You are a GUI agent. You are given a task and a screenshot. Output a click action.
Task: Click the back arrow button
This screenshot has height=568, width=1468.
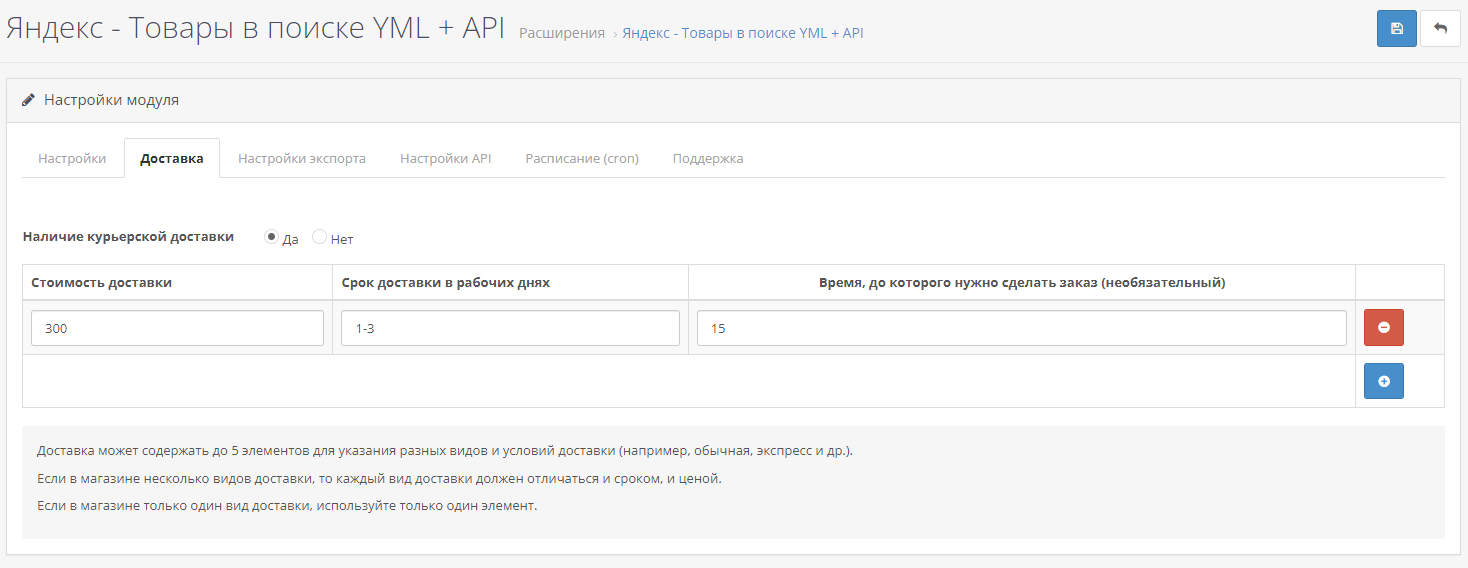pyautogui.click(x=1440, y=29)
